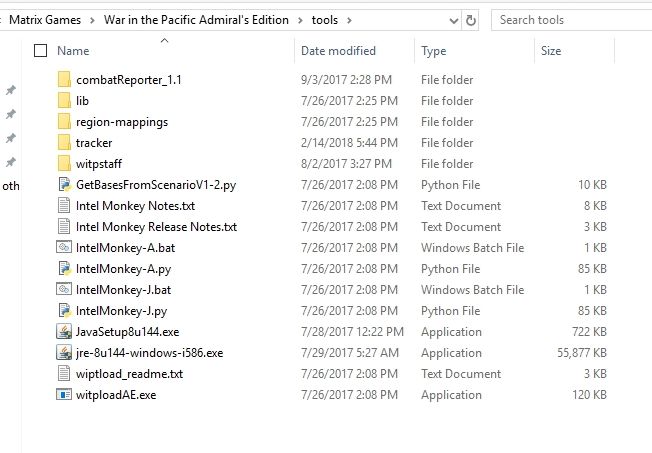Click the 9/3/2017 2:28 PM date cell
This screenshot has height=453, width=652.
(346, 80)
